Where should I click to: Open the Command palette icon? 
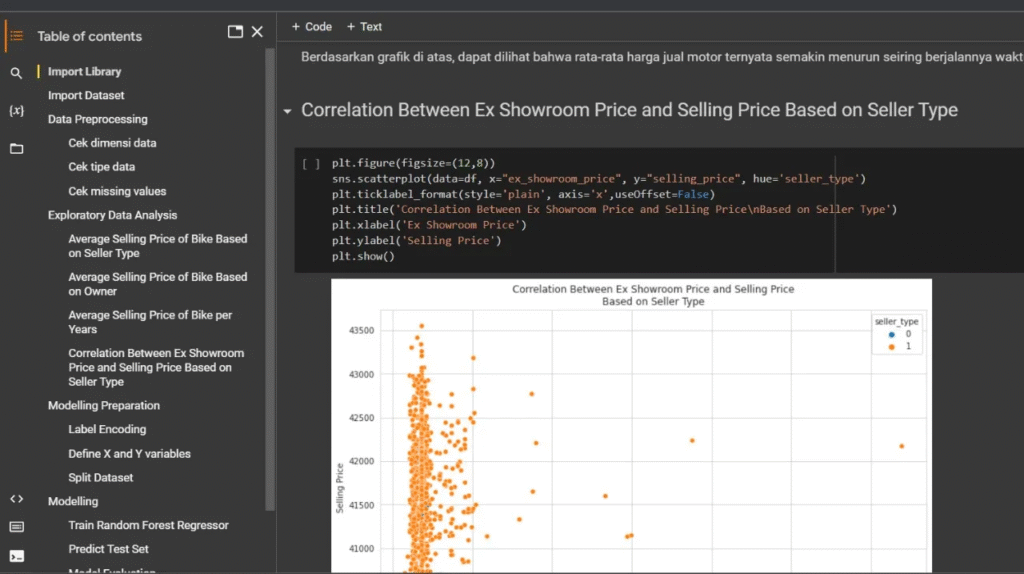(x=16, y=527)
